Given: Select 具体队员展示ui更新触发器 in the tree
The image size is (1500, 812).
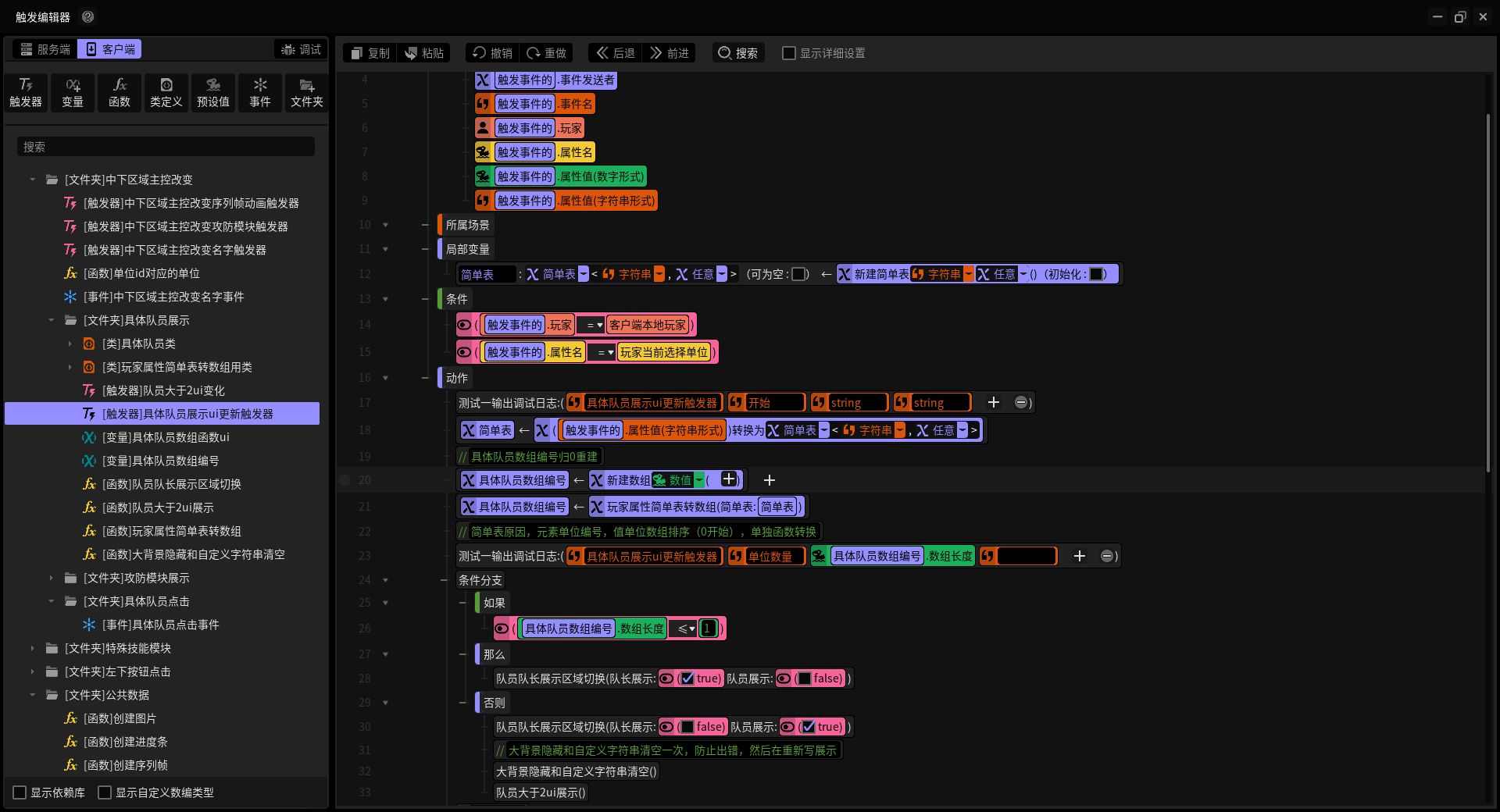Looking at the screenshot, I should [x=162, y=414].
